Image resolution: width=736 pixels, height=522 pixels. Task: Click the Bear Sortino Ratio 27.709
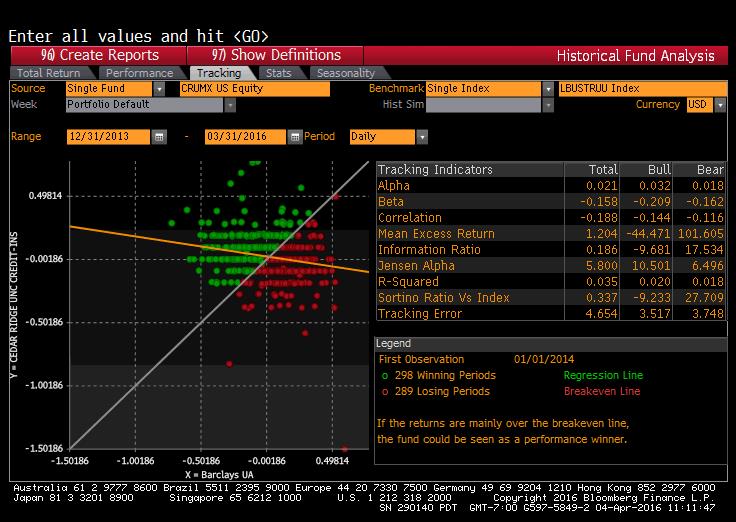point(704,298)
